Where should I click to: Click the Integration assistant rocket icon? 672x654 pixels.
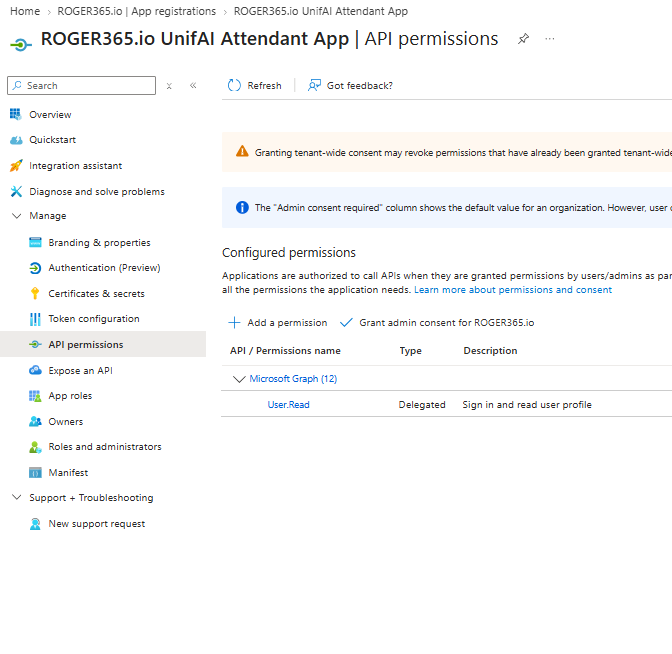[16, 165]
